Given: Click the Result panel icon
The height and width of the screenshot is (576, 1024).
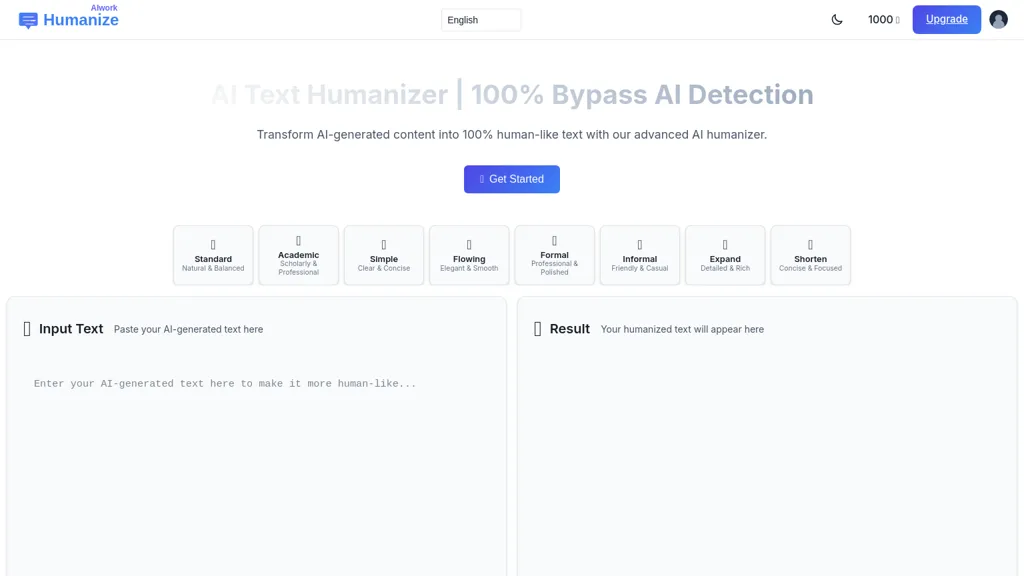Looking at the screenshot, I should click(537, 329).
